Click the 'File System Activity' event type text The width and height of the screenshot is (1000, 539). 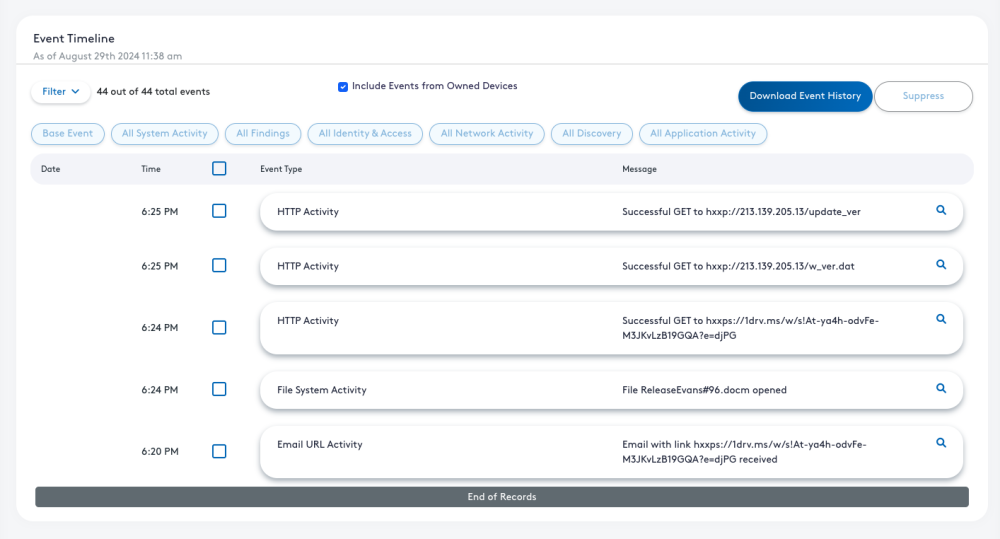[x=321, y=390]
